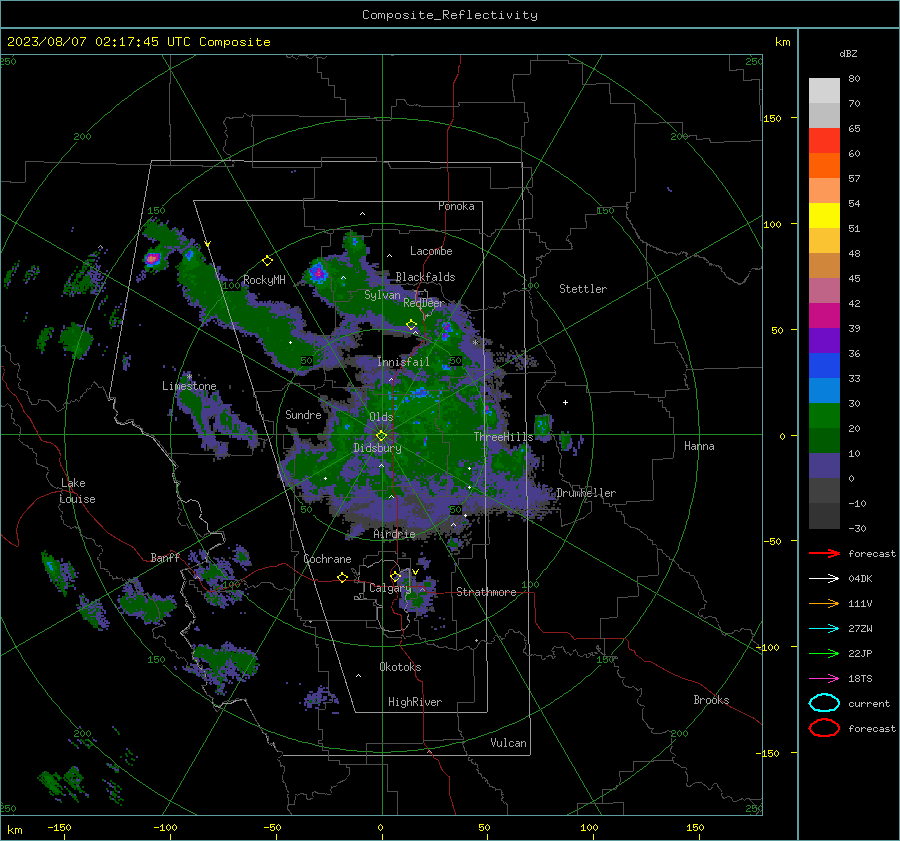Click the red swatch between 65 and 60 dBZ
Image resolution: width=900 pixels, height=841 pixels.
pyautogui.click(x=824, y=141)
